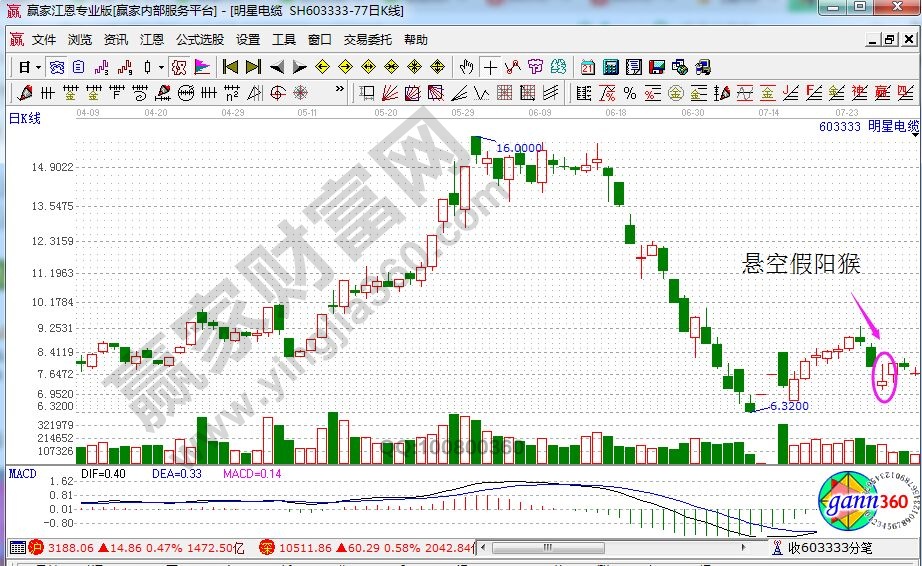The height and width of the screenshot is (566, 922).
Task: Click the floppy disk save icon
Action: [656, 68]
